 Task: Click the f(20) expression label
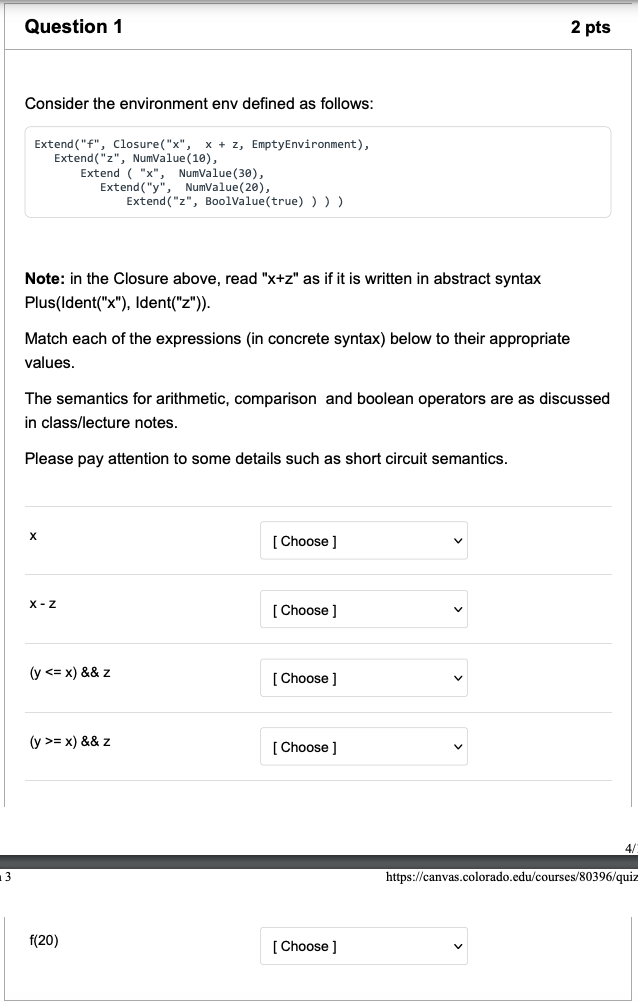(41, 940)
